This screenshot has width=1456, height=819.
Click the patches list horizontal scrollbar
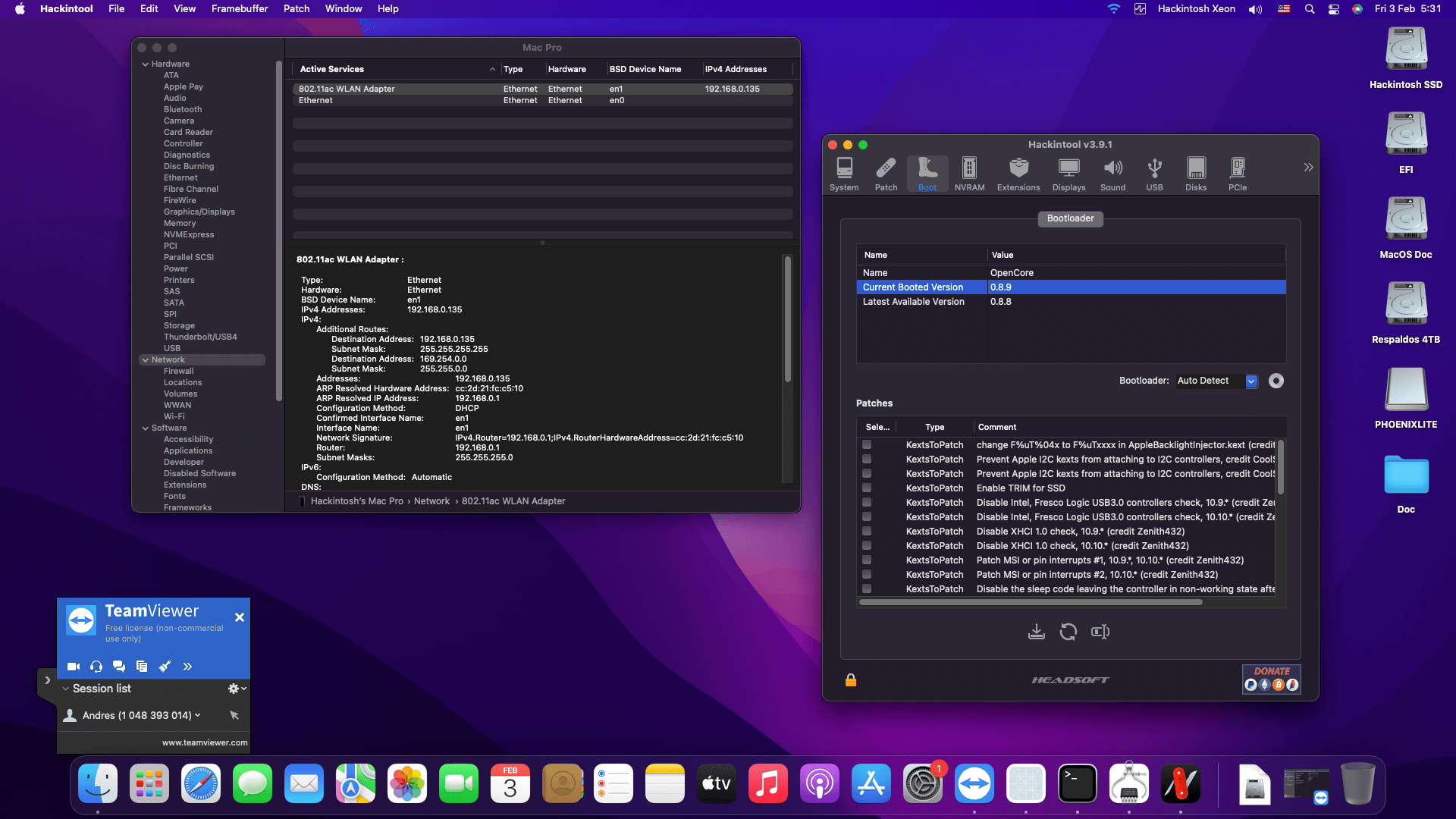[x=1031, y=602]
